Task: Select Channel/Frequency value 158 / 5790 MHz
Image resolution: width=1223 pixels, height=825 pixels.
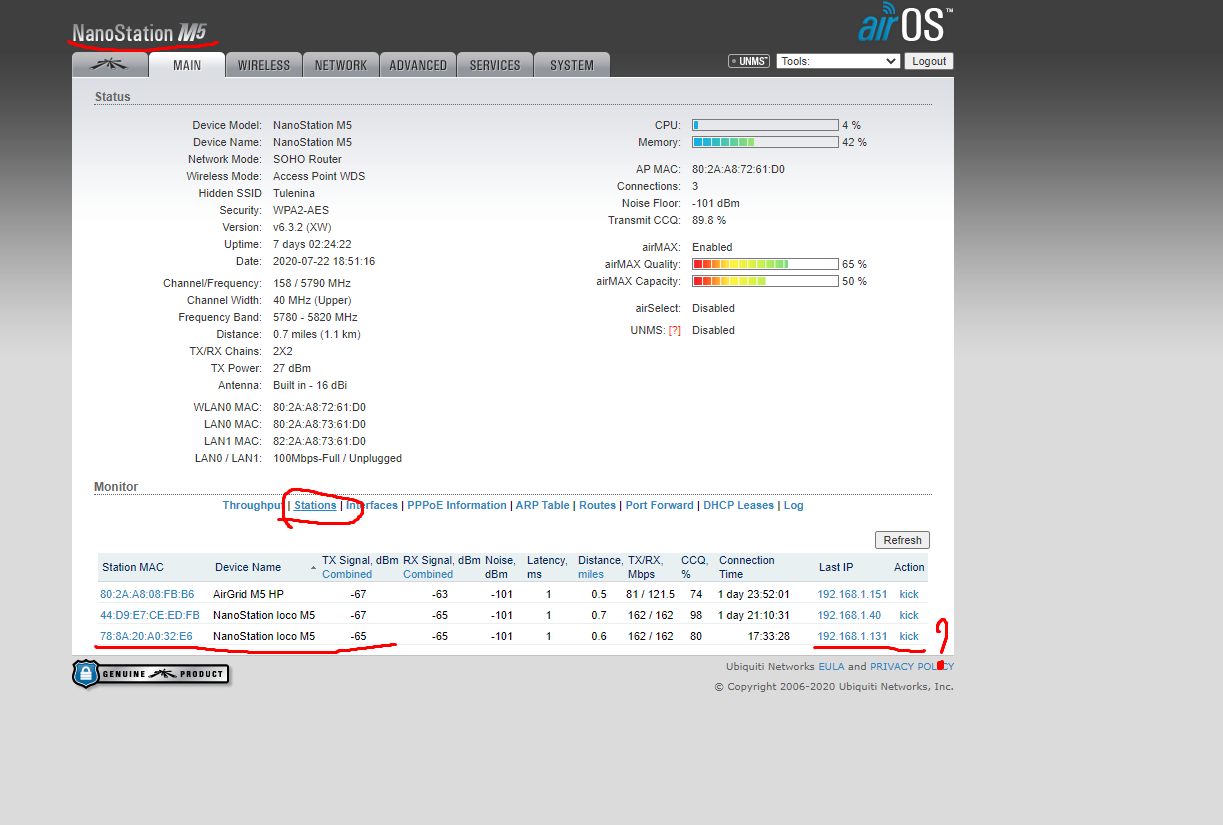Action: pos(312,283)
